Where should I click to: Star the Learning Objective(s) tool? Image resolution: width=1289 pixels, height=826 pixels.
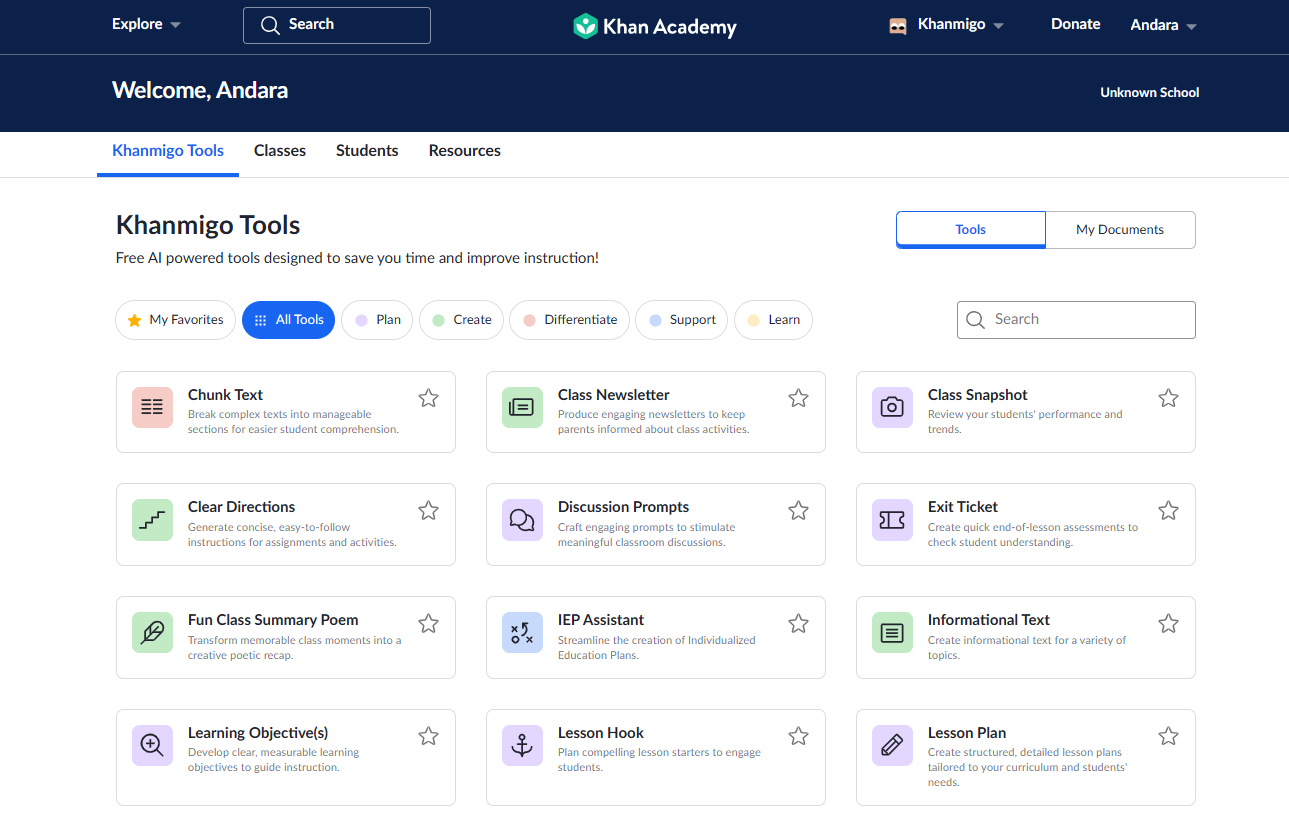click(428, 736)
